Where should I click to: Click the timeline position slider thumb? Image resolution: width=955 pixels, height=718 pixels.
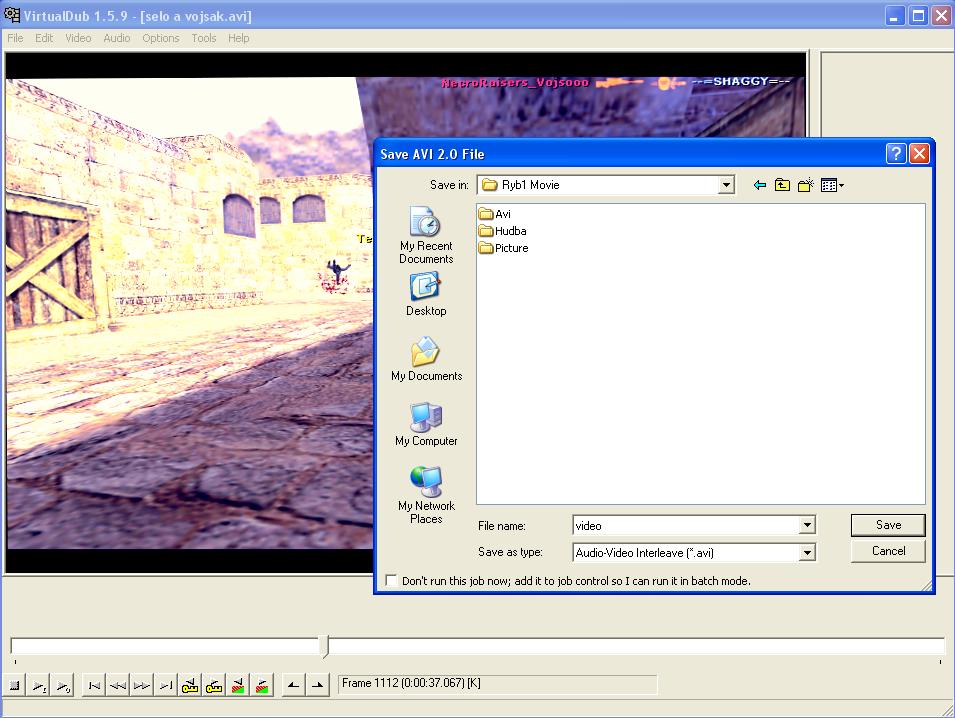pos(325,646)
